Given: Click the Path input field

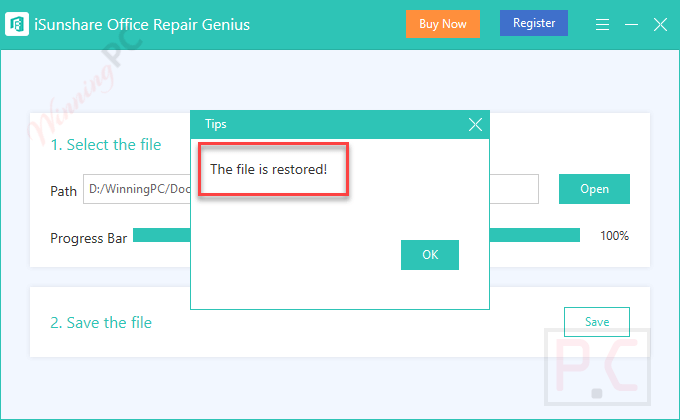Looking at the screenshot, I should (311, 189).
